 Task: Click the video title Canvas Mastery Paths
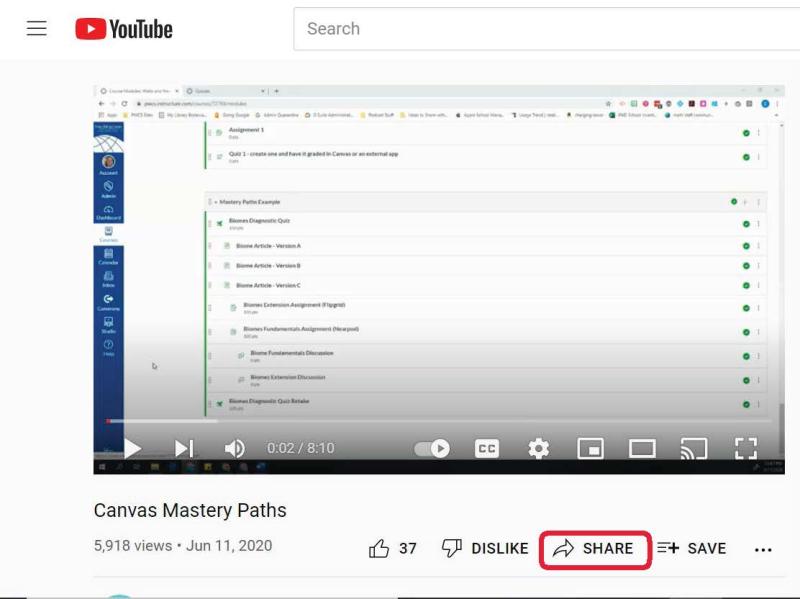(190, 510)
